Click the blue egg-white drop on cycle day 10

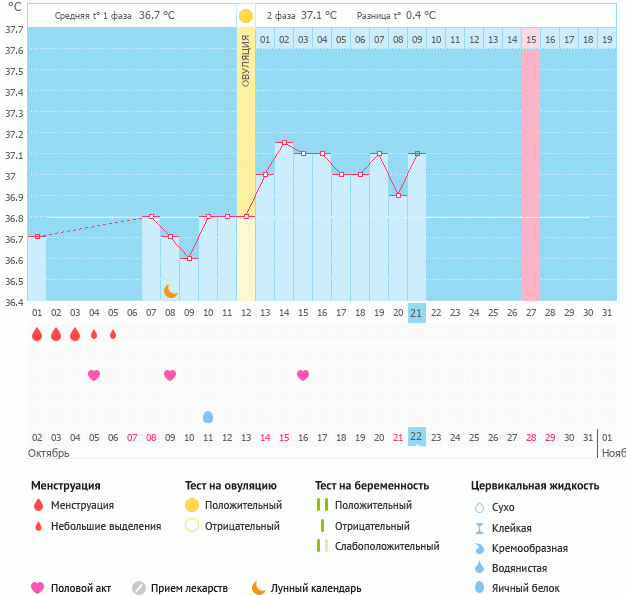tap(208, 416)
